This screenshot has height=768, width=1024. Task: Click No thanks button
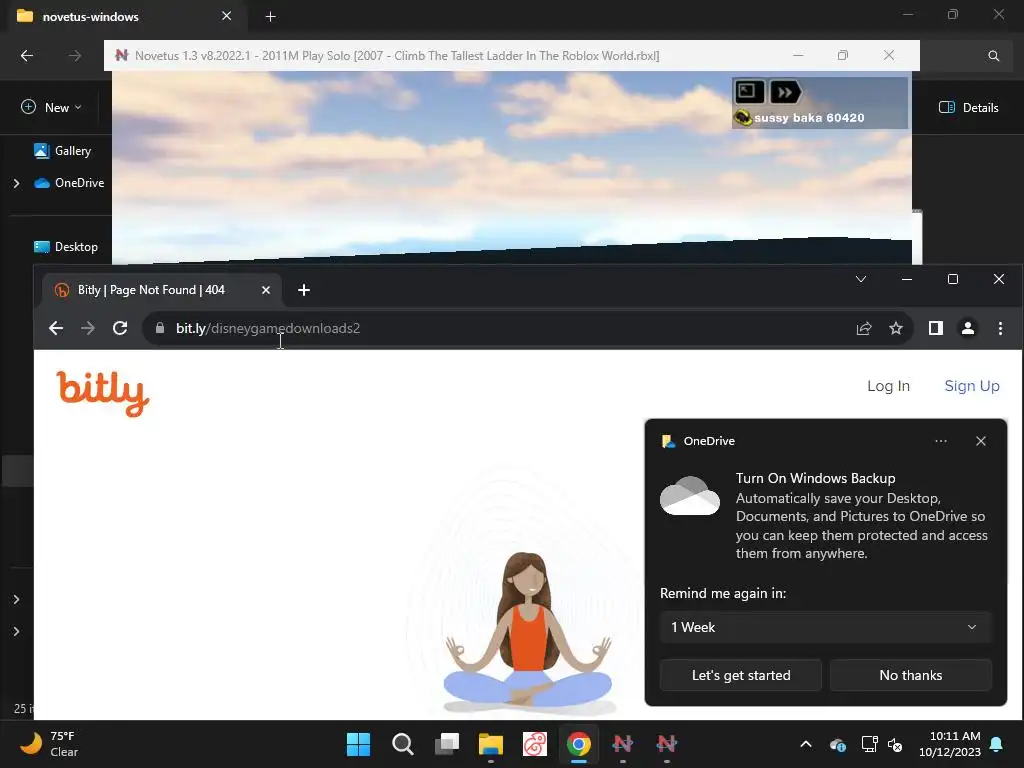tap(910, 675)
